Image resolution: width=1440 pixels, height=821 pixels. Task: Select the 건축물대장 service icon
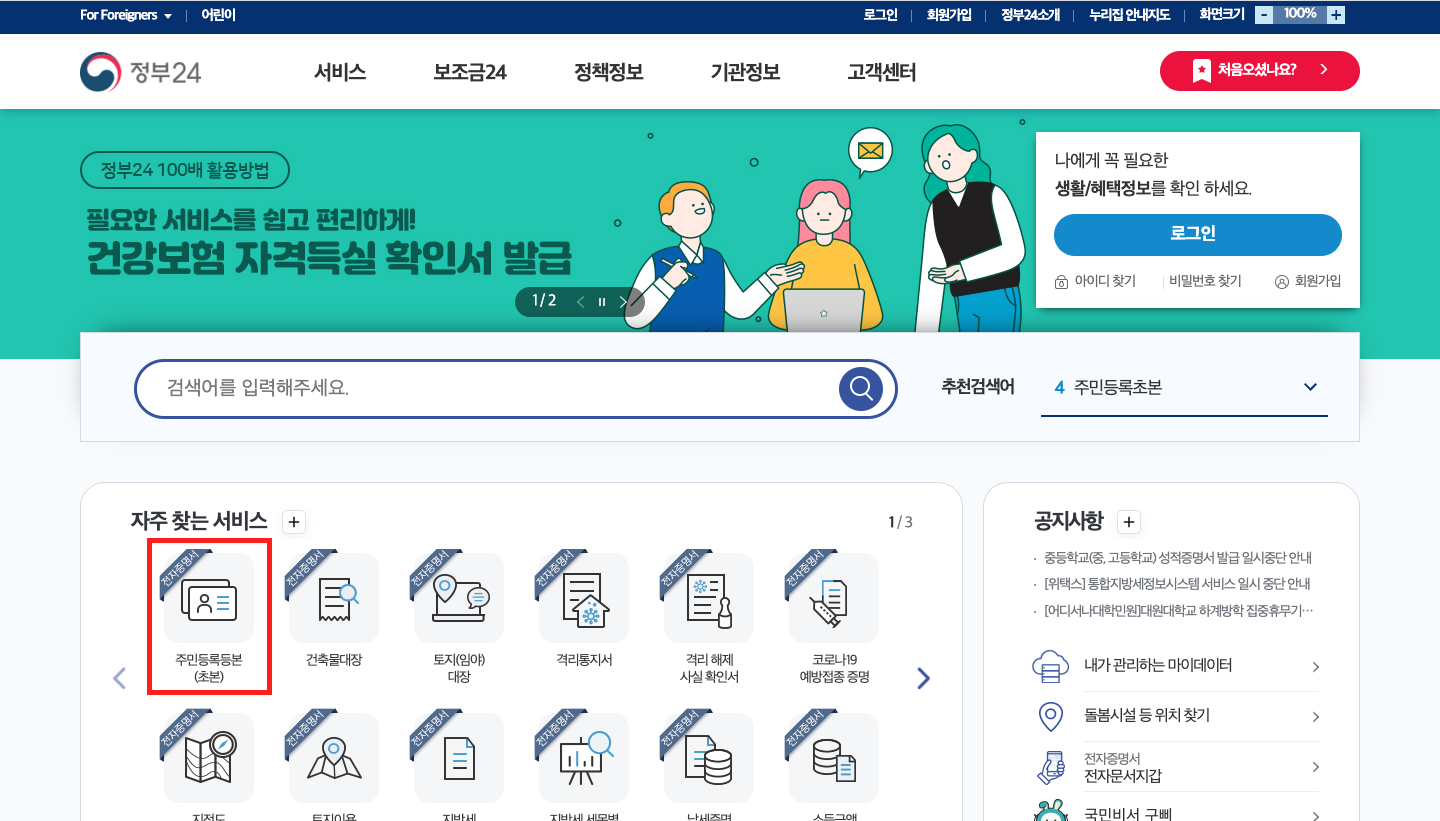(x=333, y=598)
